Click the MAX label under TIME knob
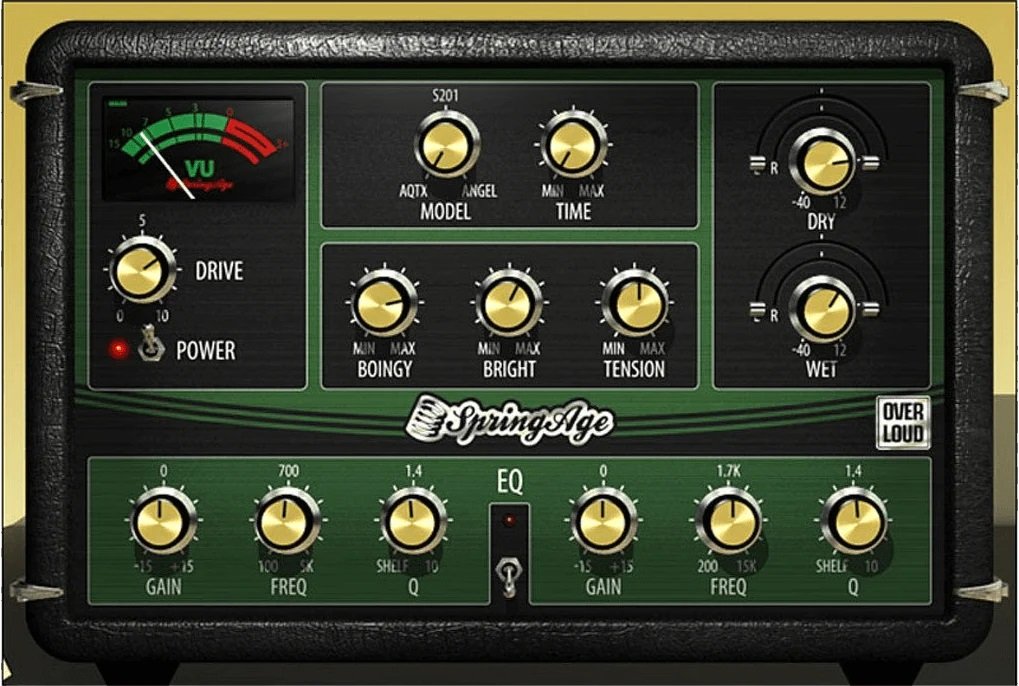This screenshot has height=686, width=1019. pyautogui.click(x=591, y=191)
